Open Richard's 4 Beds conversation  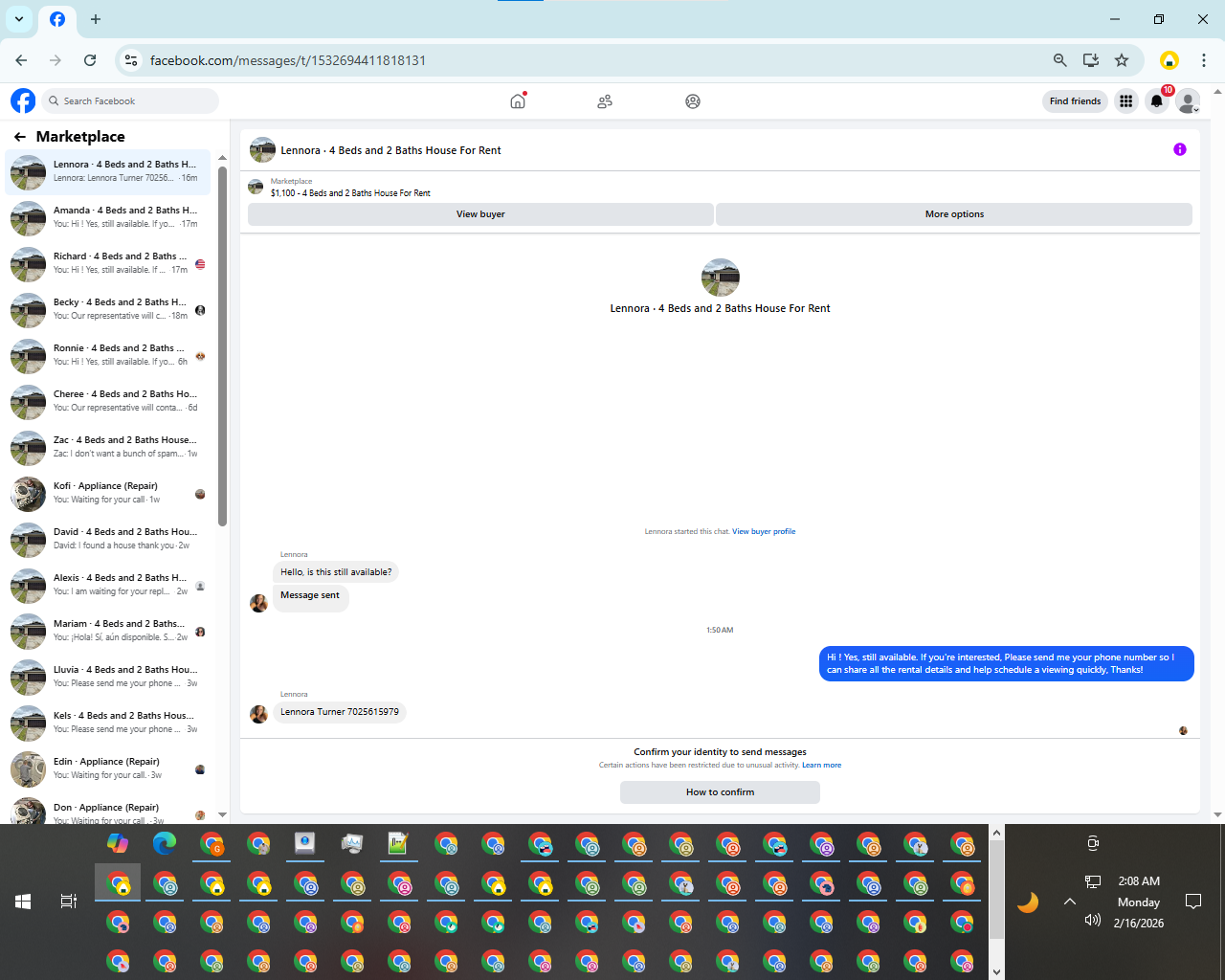[x=108, y=264]
